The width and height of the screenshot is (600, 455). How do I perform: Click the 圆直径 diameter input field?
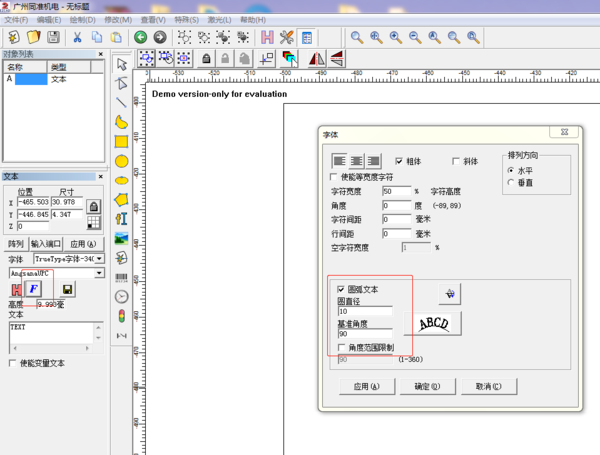tap(365, 312)
